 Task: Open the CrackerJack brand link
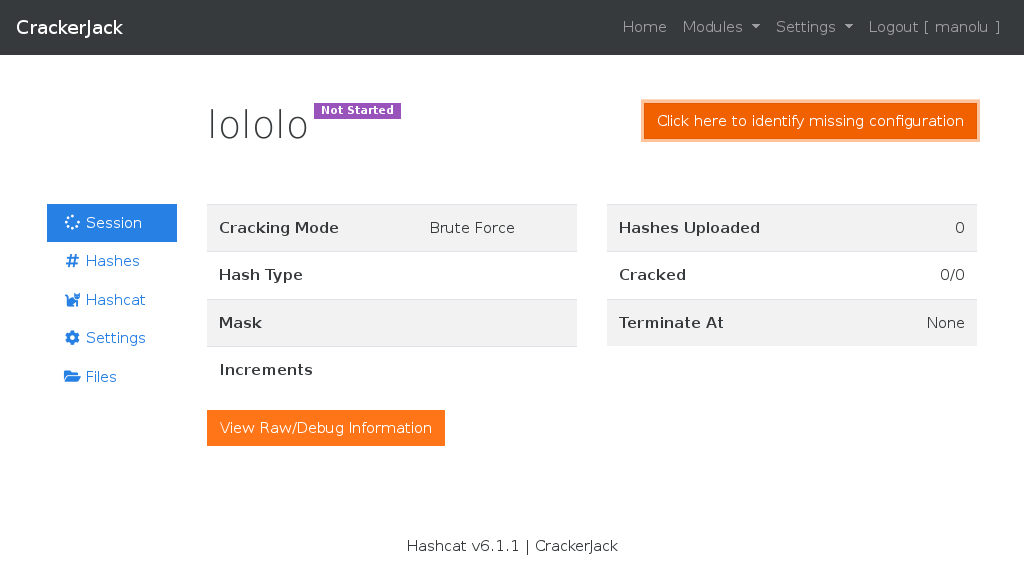69,27
